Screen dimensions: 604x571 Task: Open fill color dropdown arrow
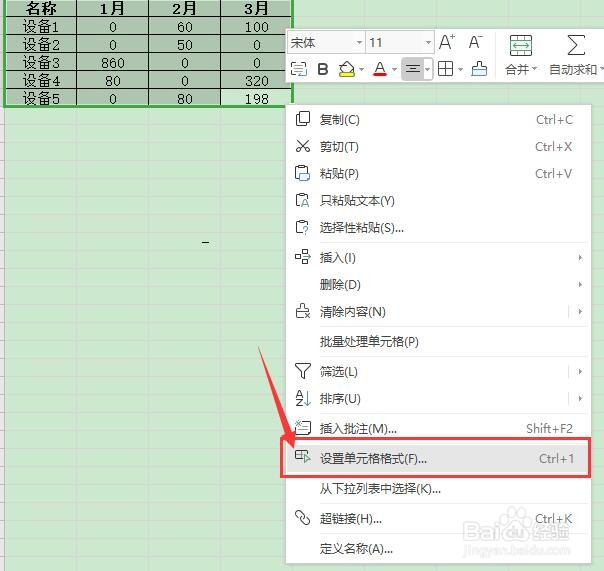(x=361, y=70)
